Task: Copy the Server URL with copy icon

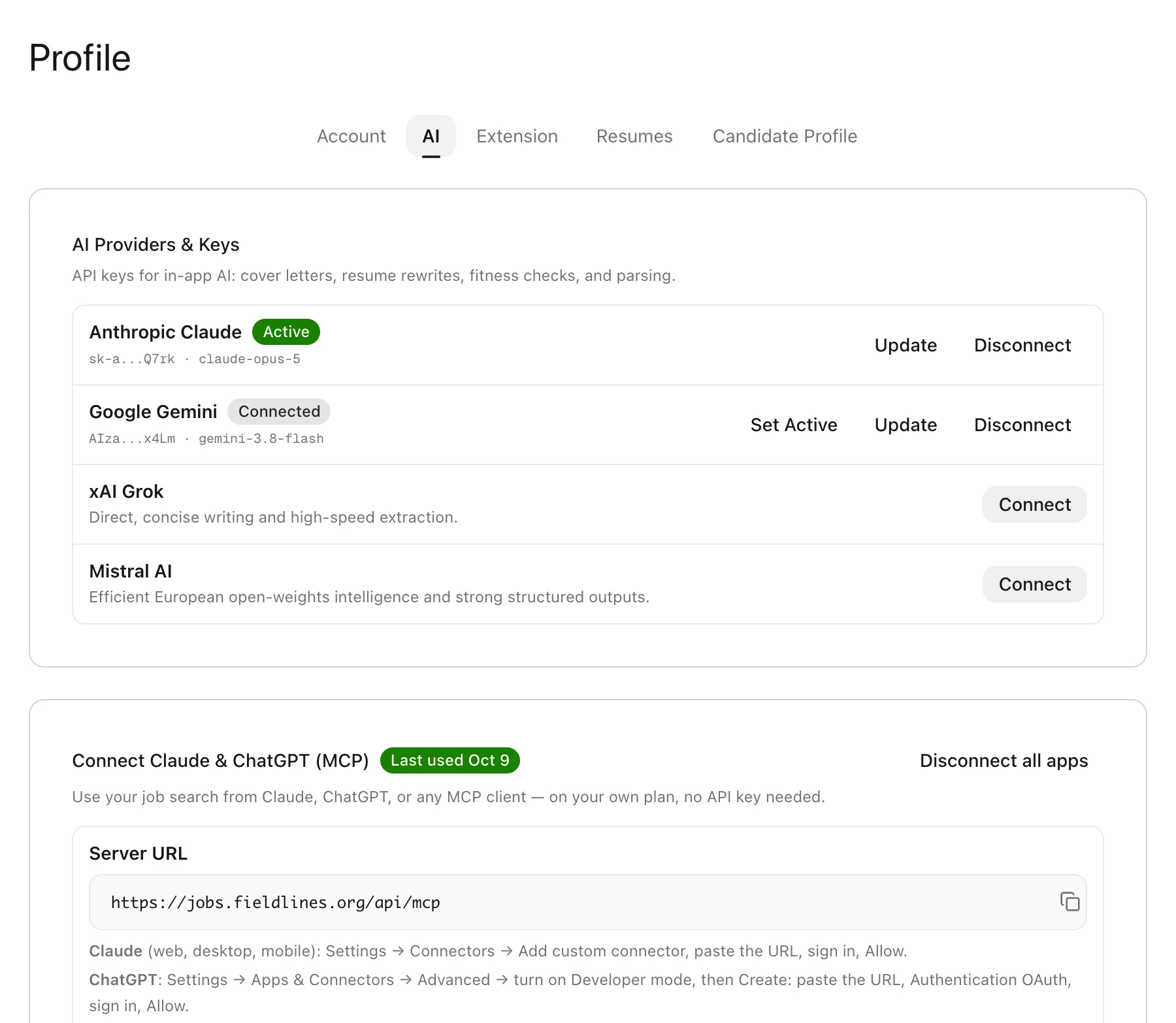Action: (x=1070, y=901)
